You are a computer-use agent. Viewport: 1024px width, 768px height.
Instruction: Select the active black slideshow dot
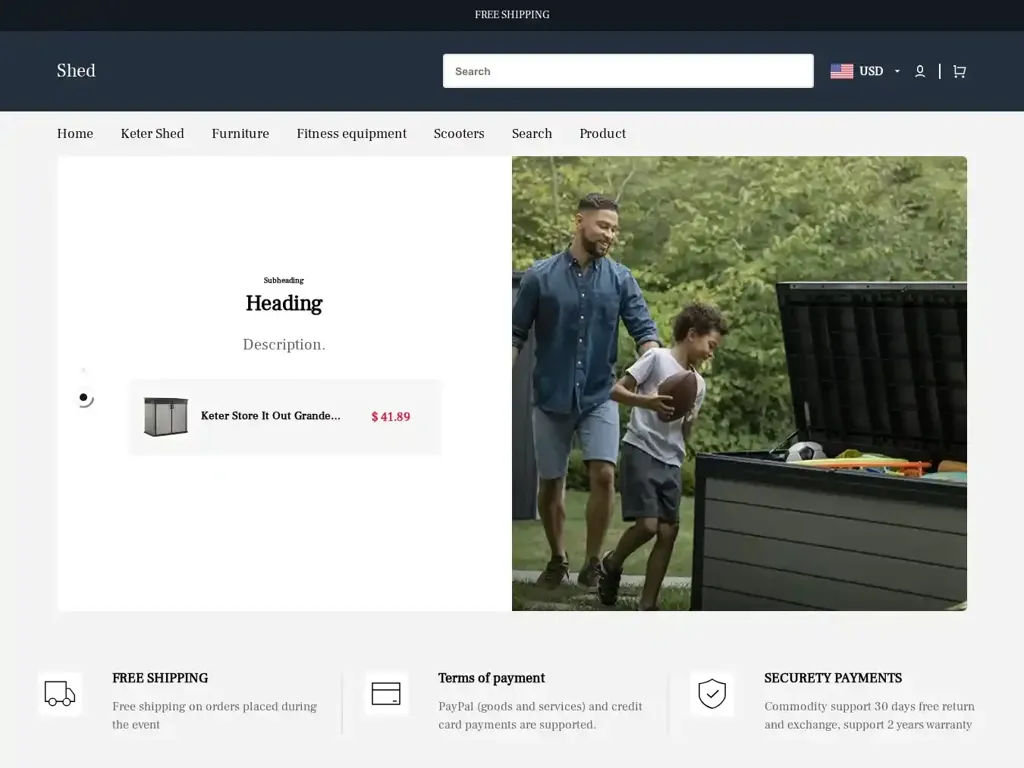pyautogui.click(x=84, y=397)
